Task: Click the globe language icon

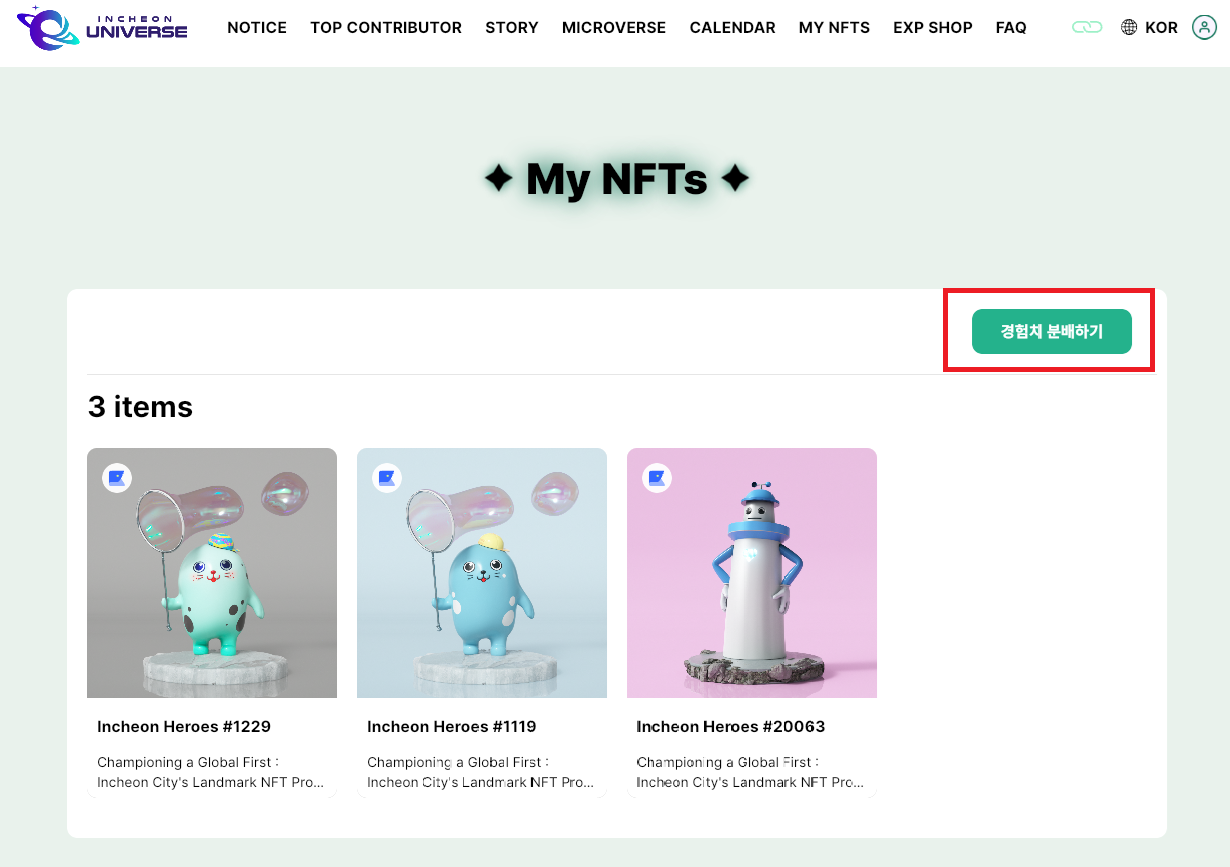Action: click(x=1129, y=28)
